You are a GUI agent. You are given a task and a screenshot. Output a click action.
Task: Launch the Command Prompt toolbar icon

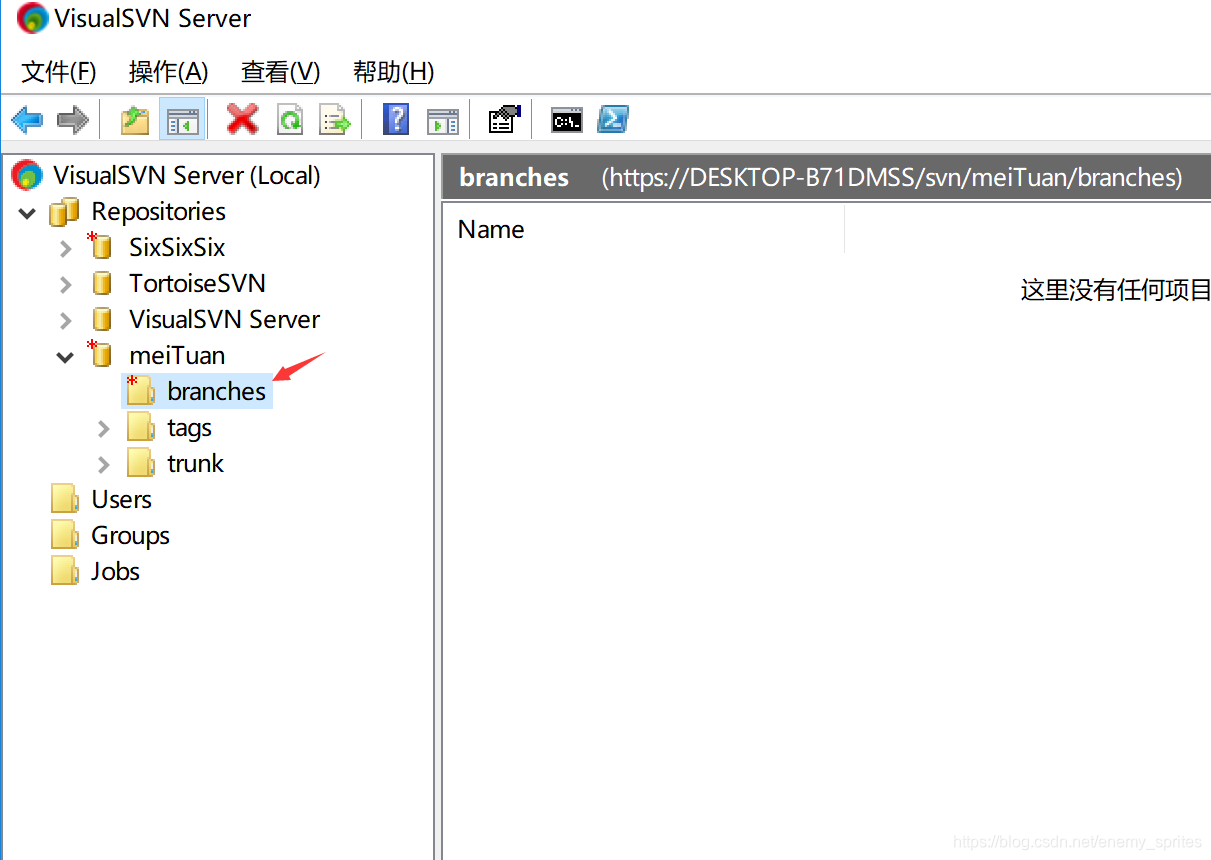pos(567,121)
